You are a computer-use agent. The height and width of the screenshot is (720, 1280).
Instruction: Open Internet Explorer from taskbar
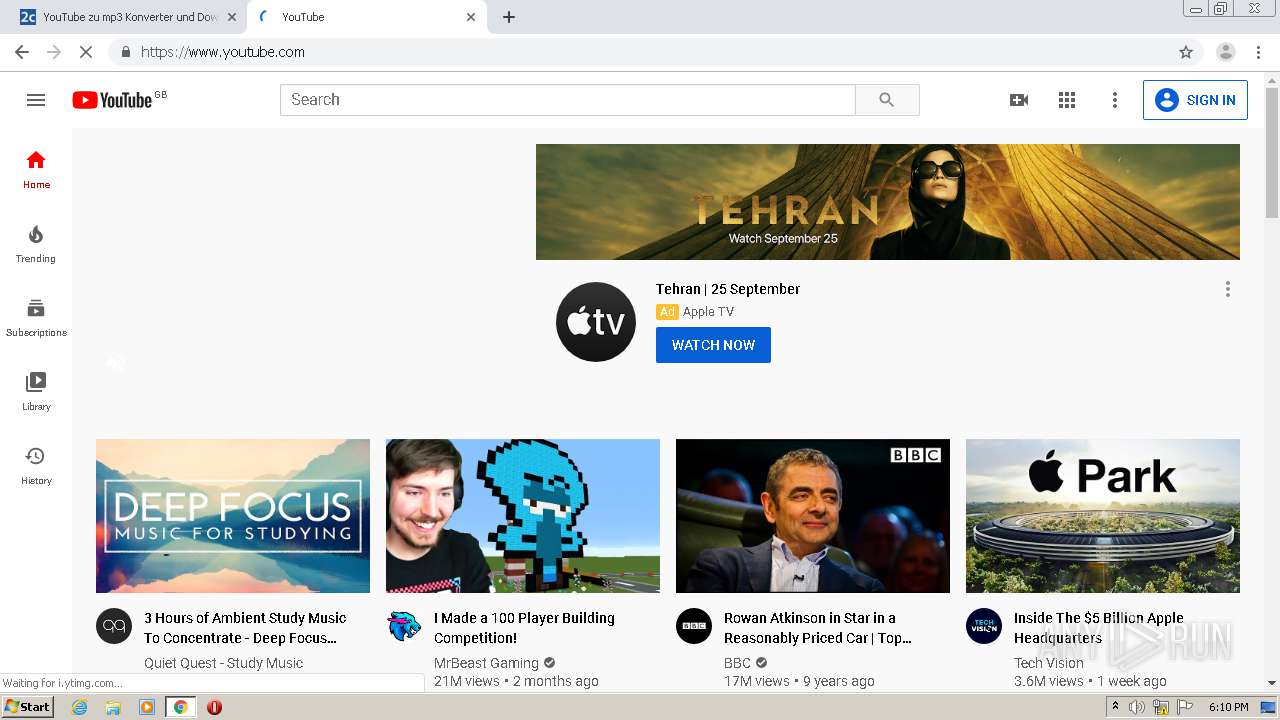click(x=79, y=707)
